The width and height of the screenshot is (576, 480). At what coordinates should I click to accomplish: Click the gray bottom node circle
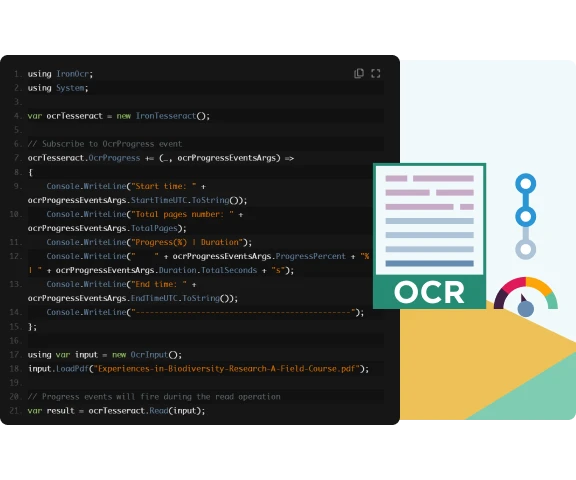pyautogui.click(x=526, y=249)
